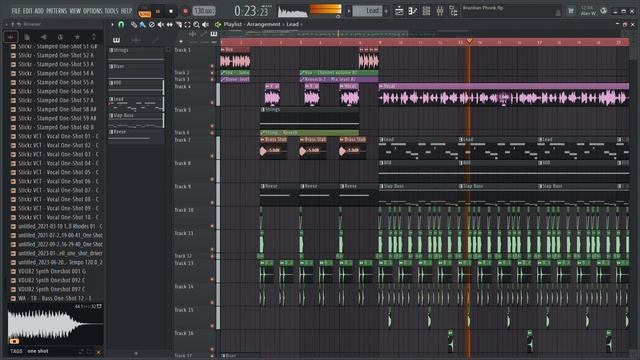This screenshot has width=640, height=360.
Task: Mute Track 7 with its dot toggle
Action: (x=212, y=156)
